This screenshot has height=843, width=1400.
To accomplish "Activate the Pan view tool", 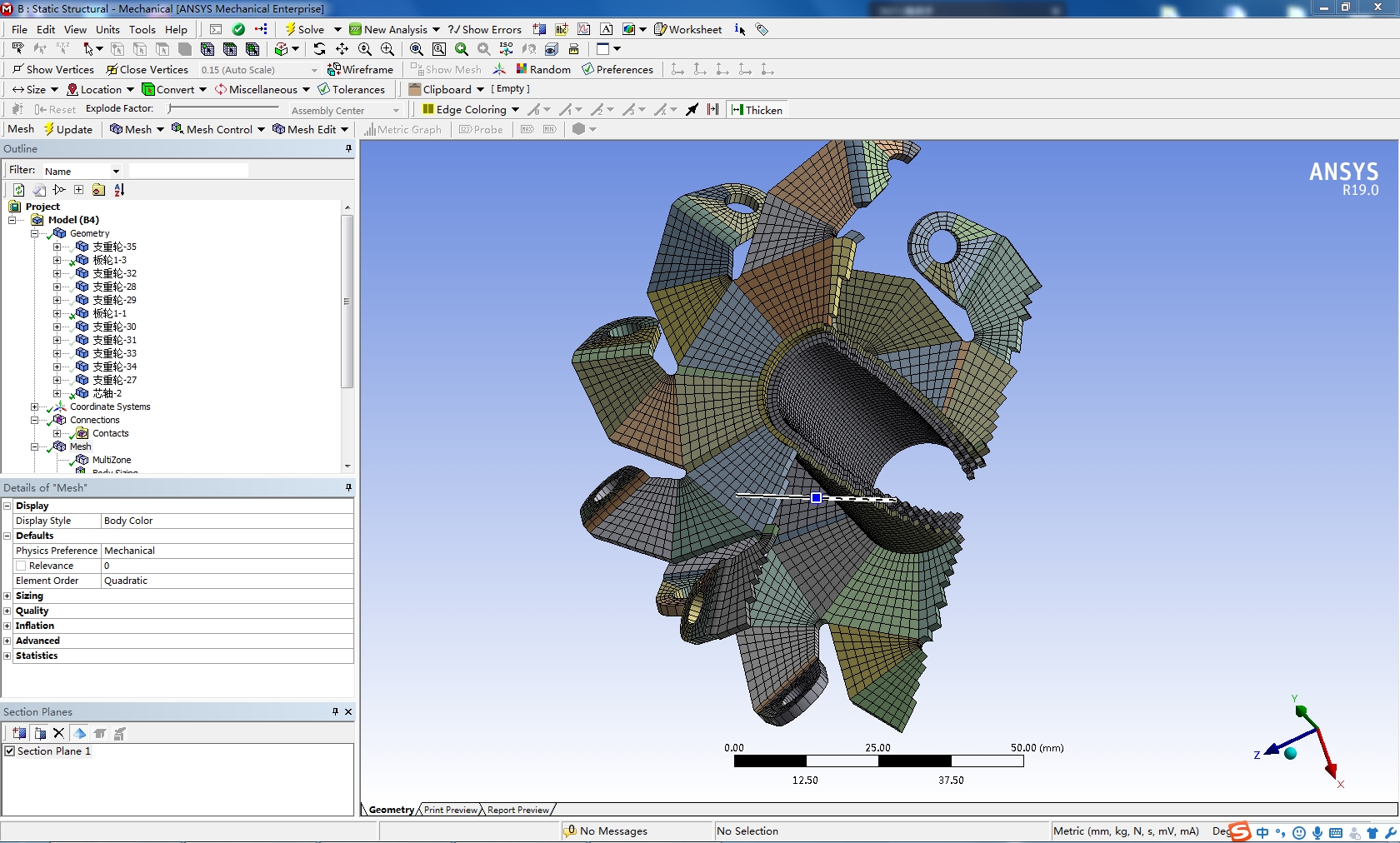I will (x=342, y=49).
